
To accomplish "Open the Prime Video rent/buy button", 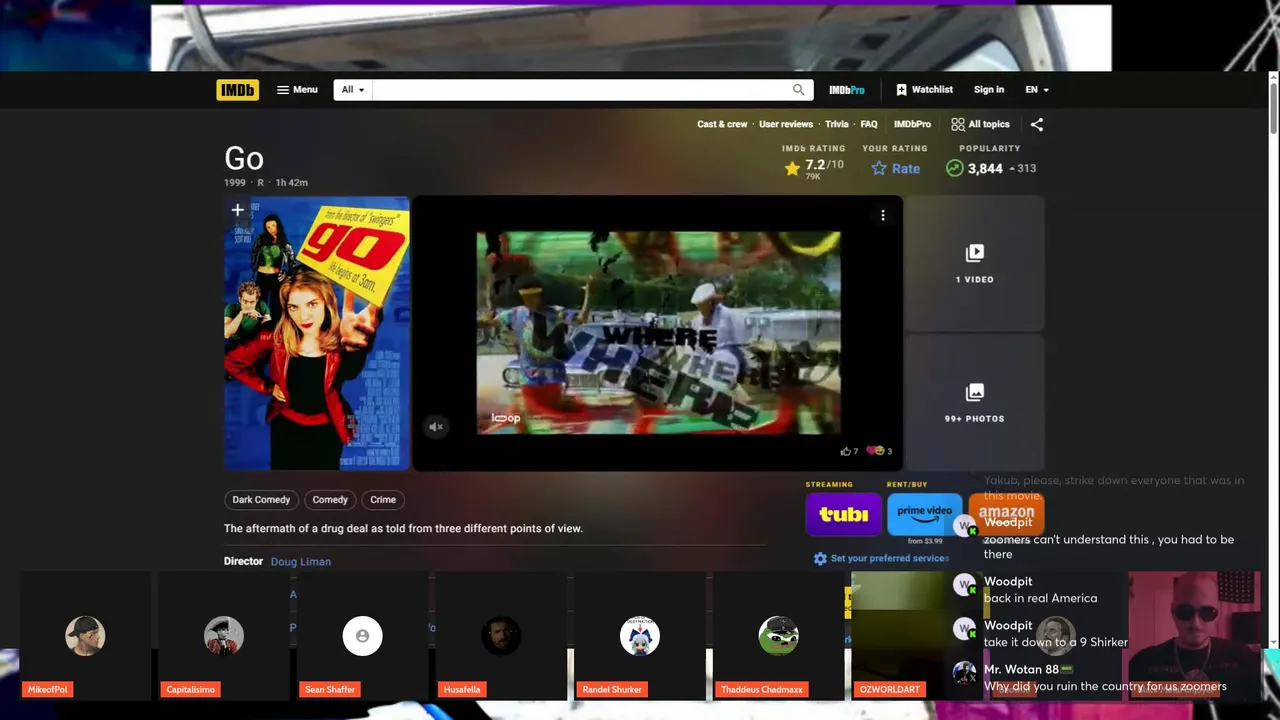I will click(x=924, y=514).
